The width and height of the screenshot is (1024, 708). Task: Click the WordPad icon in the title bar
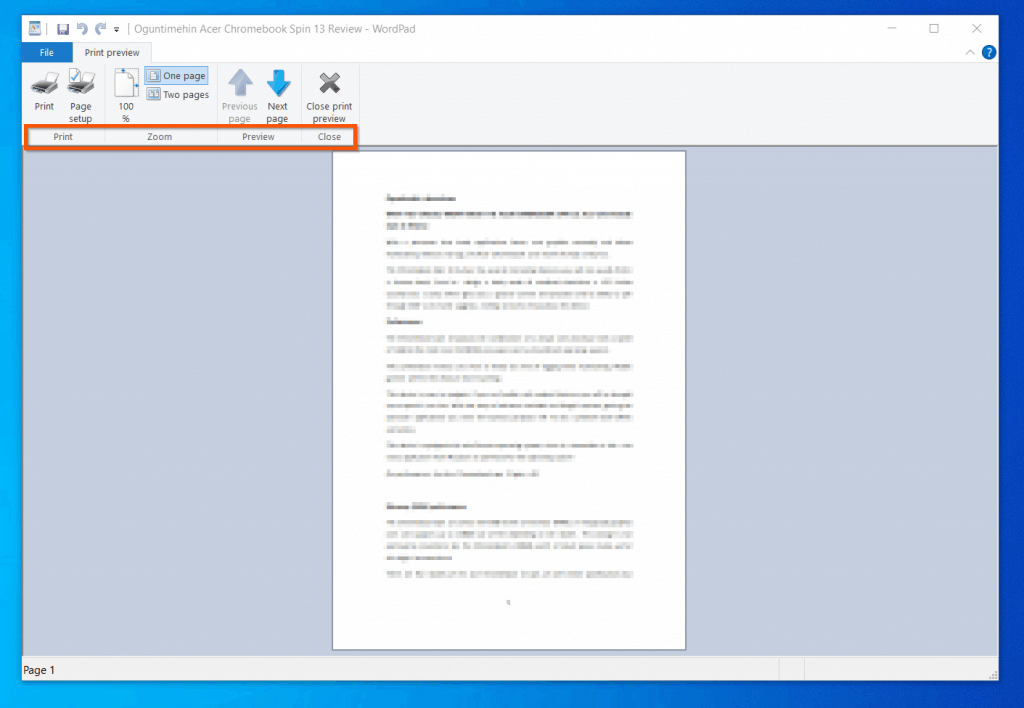pos(33,28)
